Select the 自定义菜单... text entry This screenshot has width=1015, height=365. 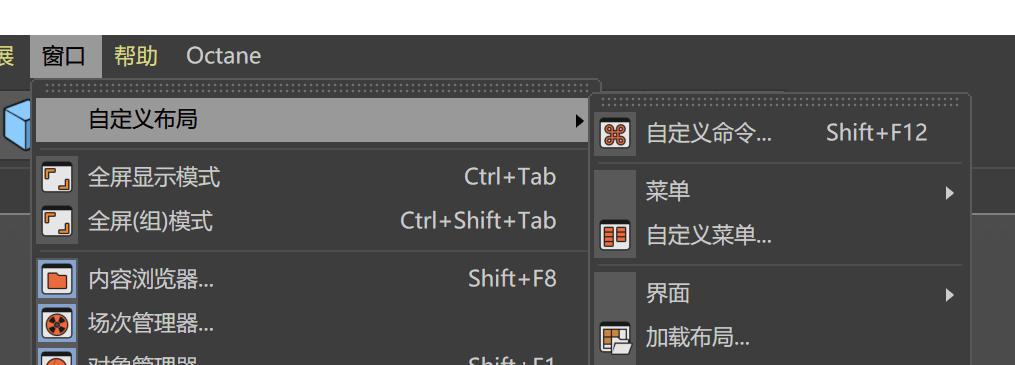point(709,236)
